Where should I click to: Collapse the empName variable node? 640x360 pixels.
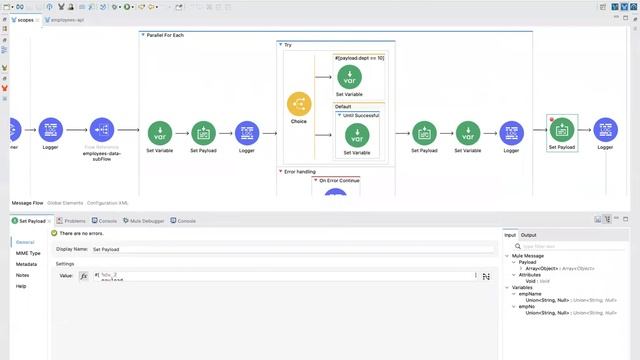[x=514, y=294]
